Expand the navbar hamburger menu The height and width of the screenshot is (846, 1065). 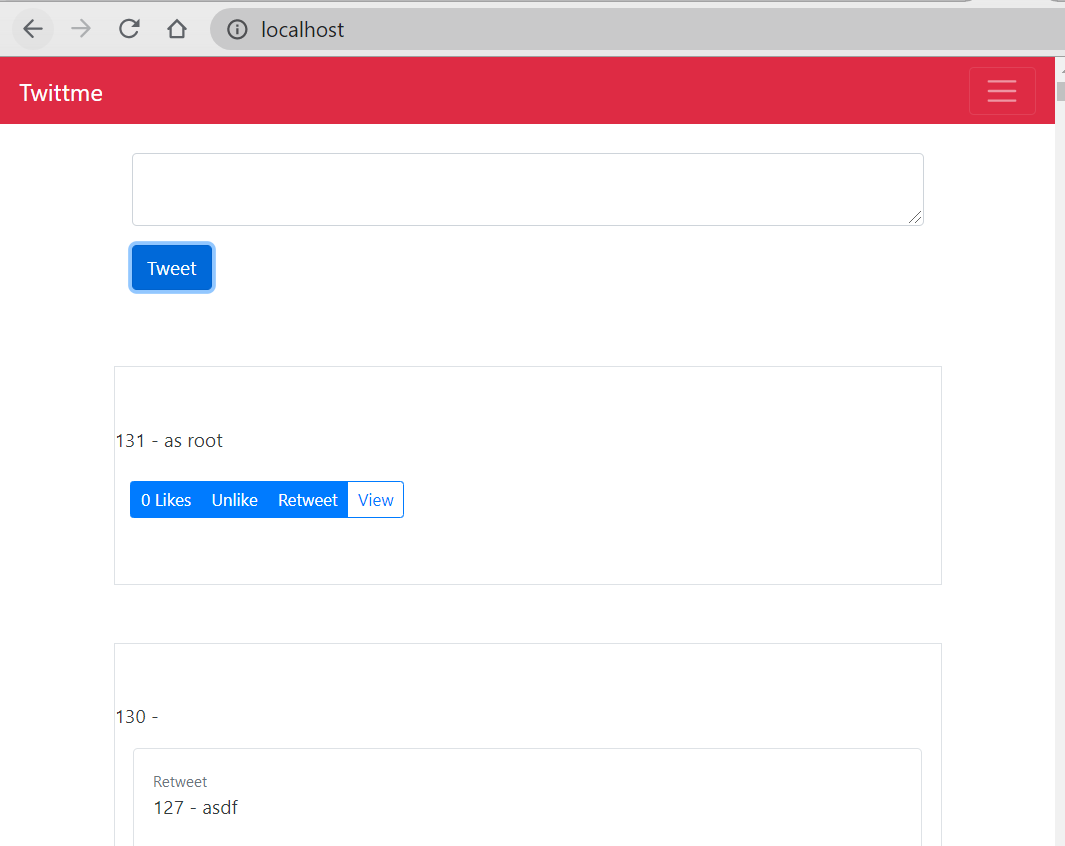tap(1002, 91)
